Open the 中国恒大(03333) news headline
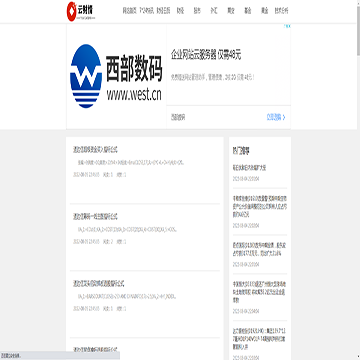This screenshot has width=360, height=360. coord(260,291)
